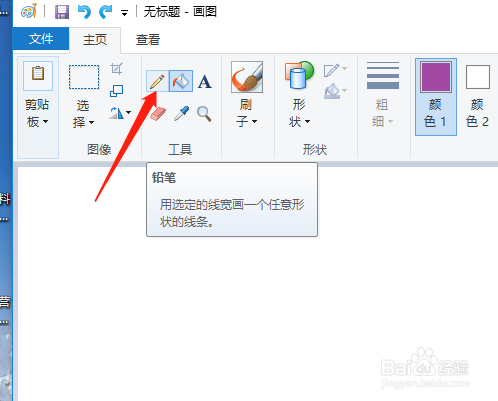Select the Text tool
This screenshot has width=498, height=401.
click(204, 81)
